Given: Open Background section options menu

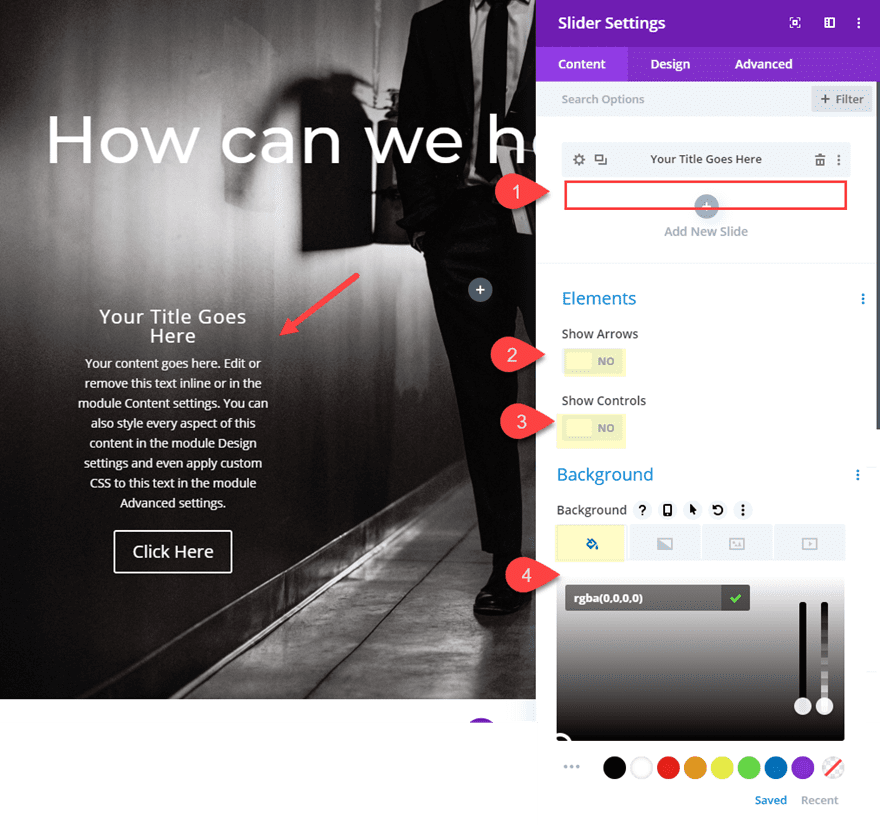Looking at the screenshot, I should 857,475.
